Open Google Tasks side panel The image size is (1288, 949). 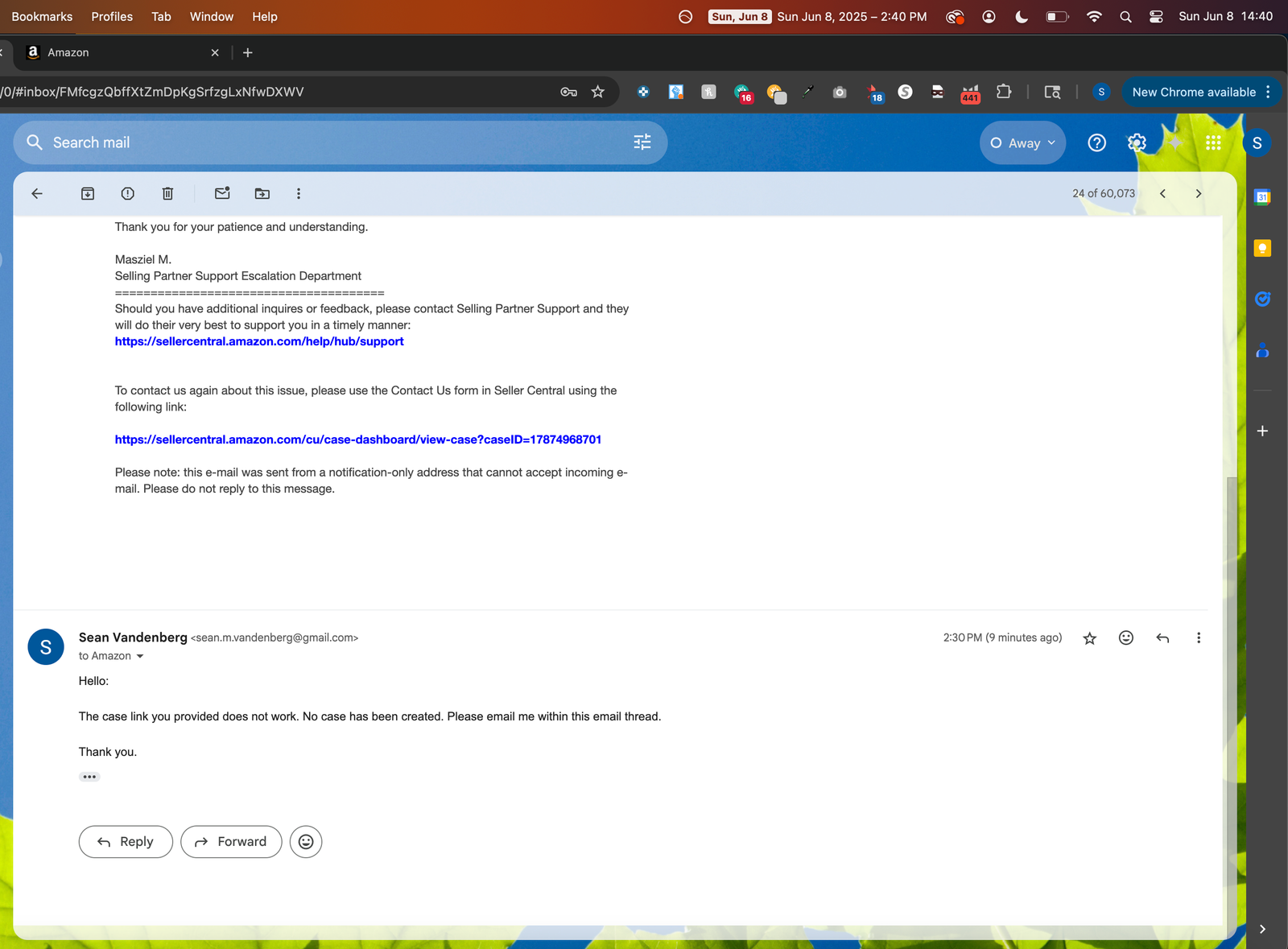1262,299
